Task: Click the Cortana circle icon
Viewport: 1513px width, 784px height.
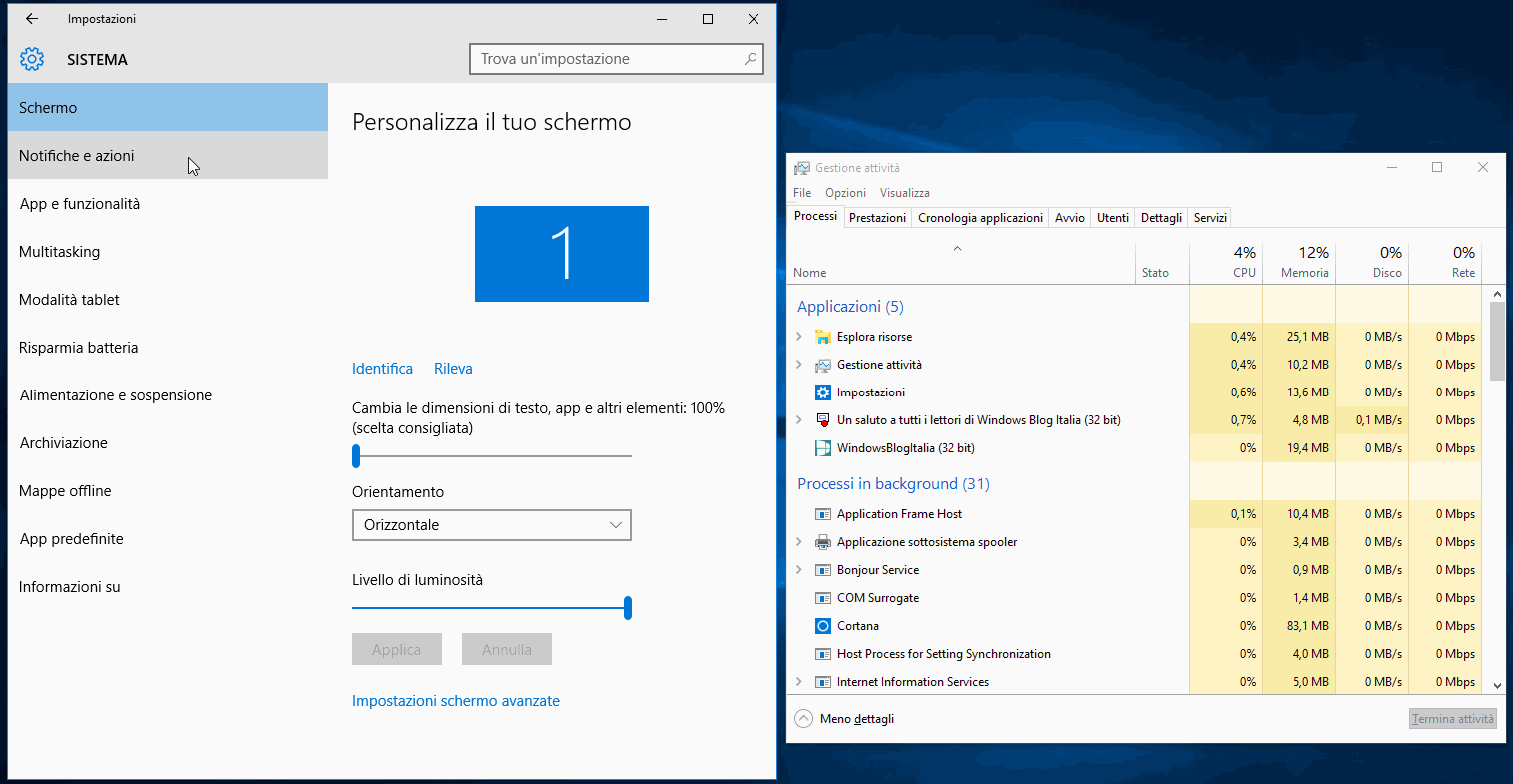Action: 823,626
